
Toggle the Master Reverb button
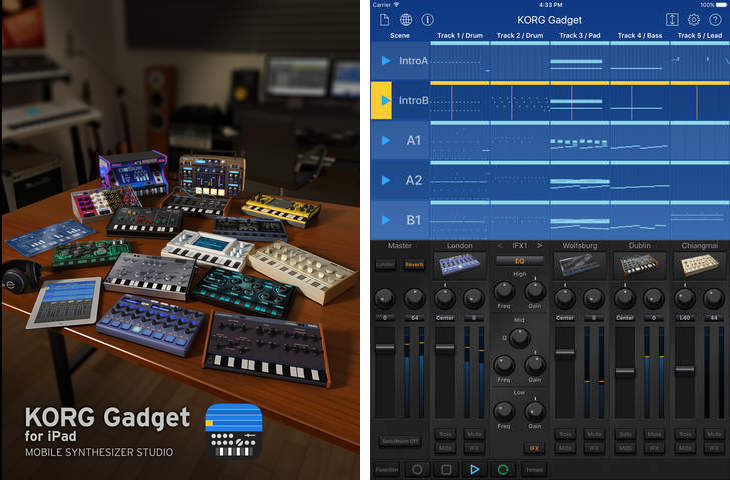point(414,264)
